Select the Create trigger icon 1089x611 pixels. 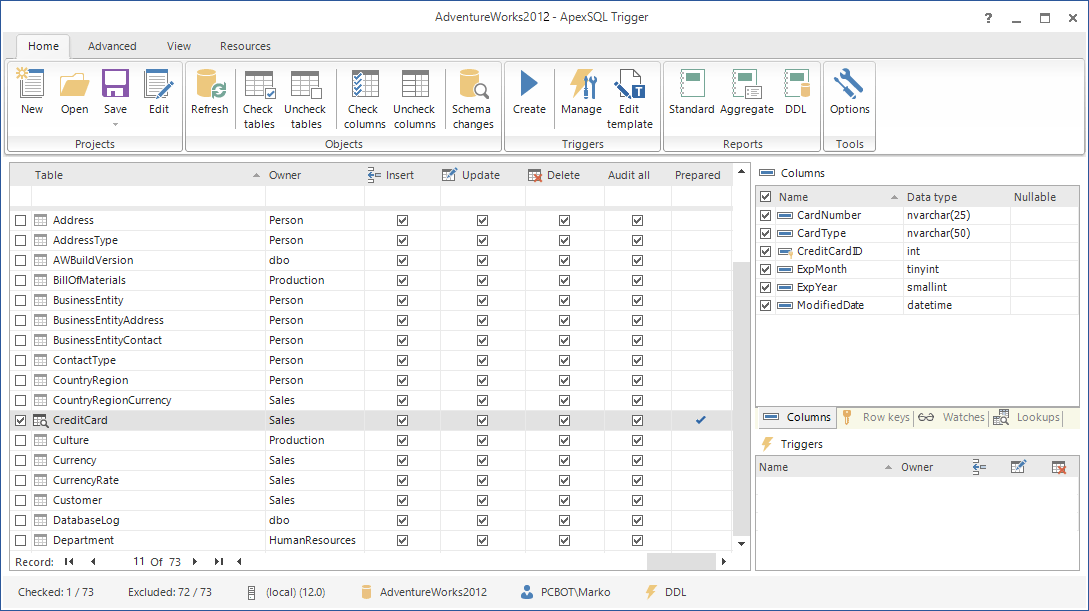(530, 95)
